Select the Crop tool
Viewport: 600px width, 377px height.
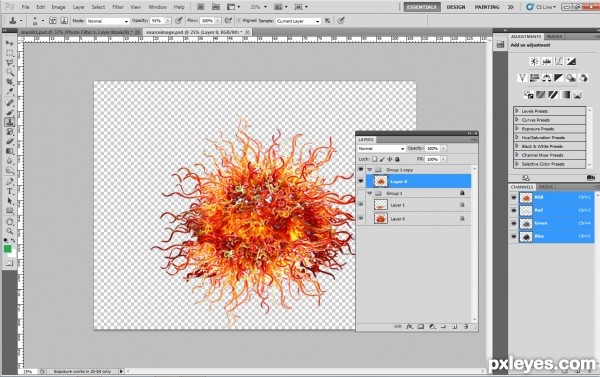point(10,82)
